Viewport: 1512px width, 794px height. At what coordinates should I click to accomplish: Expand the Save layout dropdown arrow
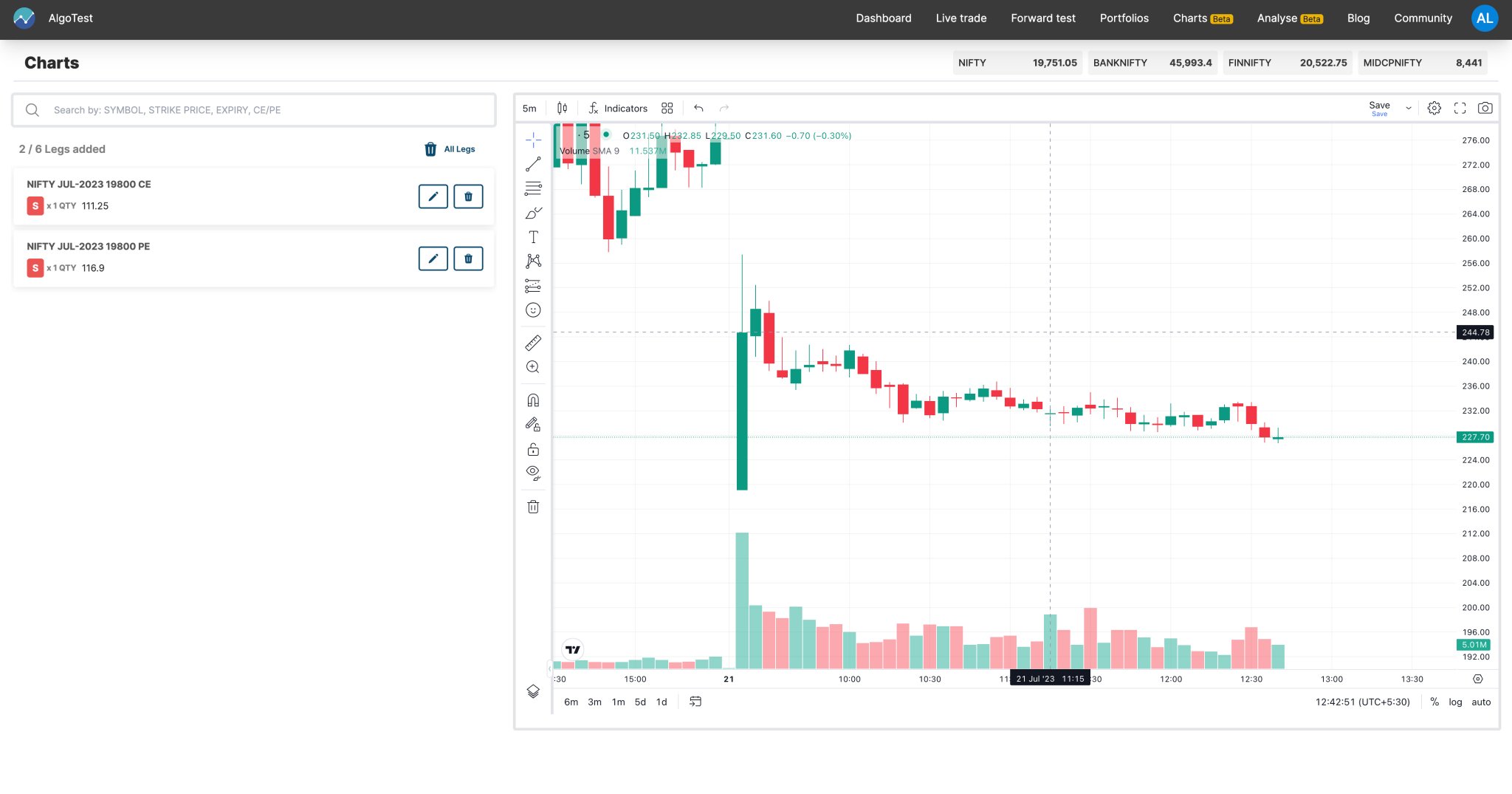pos(1409,109)
